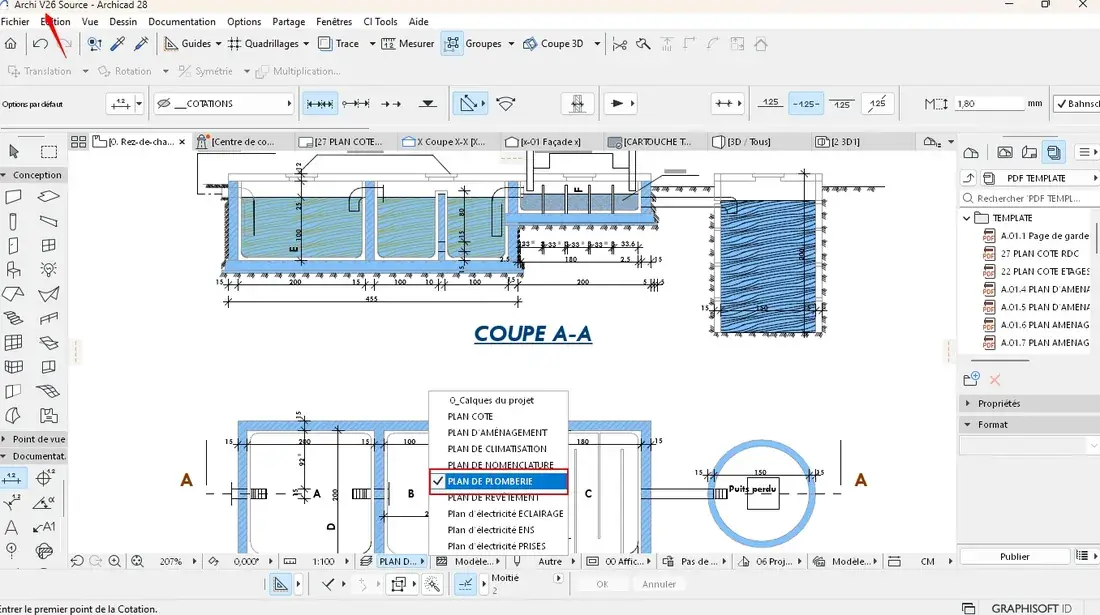Click the text size field showing 1,80
Screen dimensions: 1100x615
[988, 104]
